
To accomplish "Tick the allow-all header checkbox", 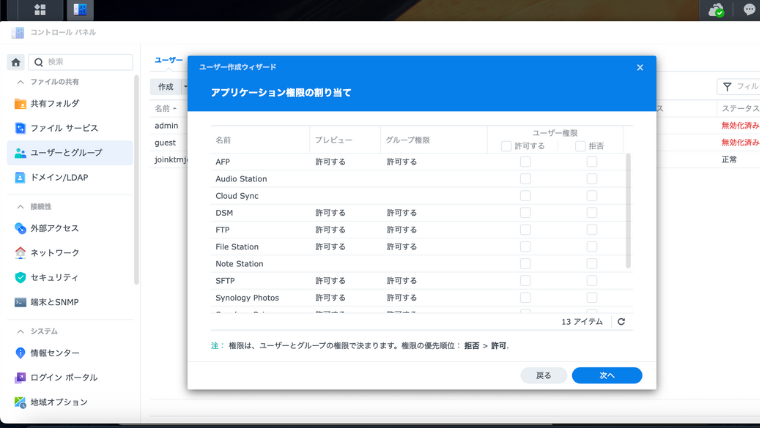I will (506, 146).
